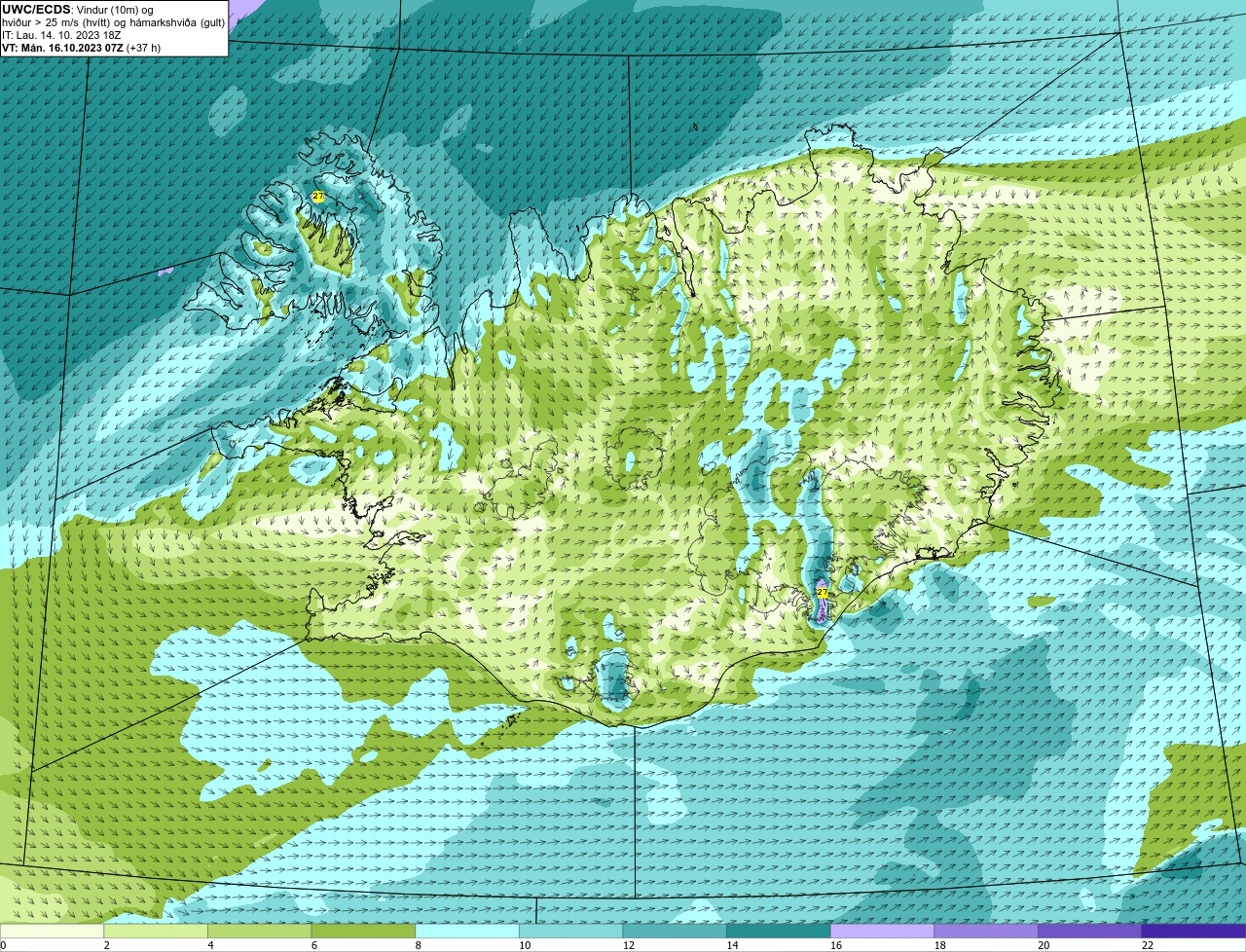Click the '2' label on the wind scale
This screenshot has height=952, width=1246.
[x=106, y=945]
